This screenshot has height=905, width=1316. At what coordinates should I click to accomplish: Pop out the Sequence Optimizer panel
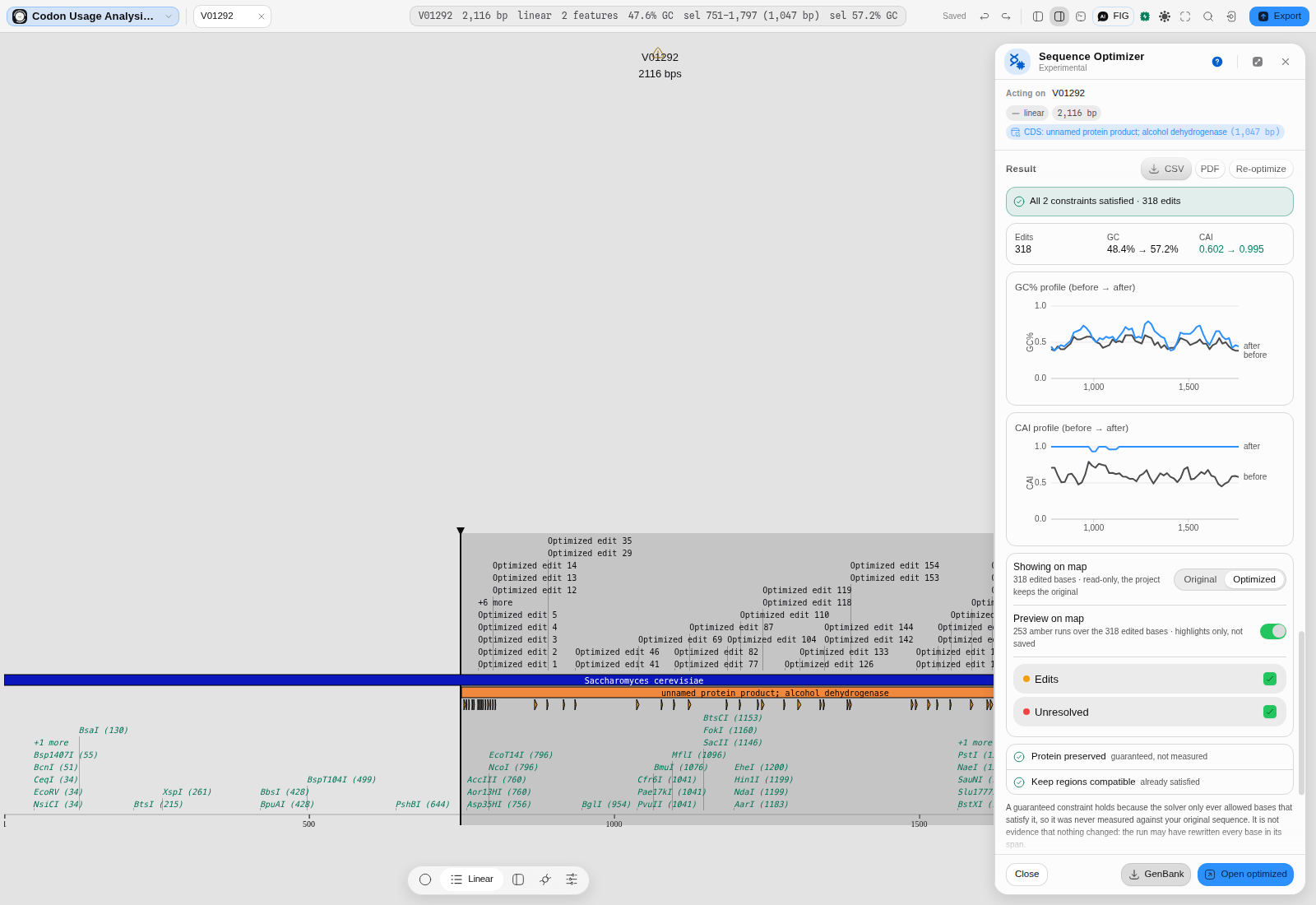pyautogui.click(x=1258, y=62)
